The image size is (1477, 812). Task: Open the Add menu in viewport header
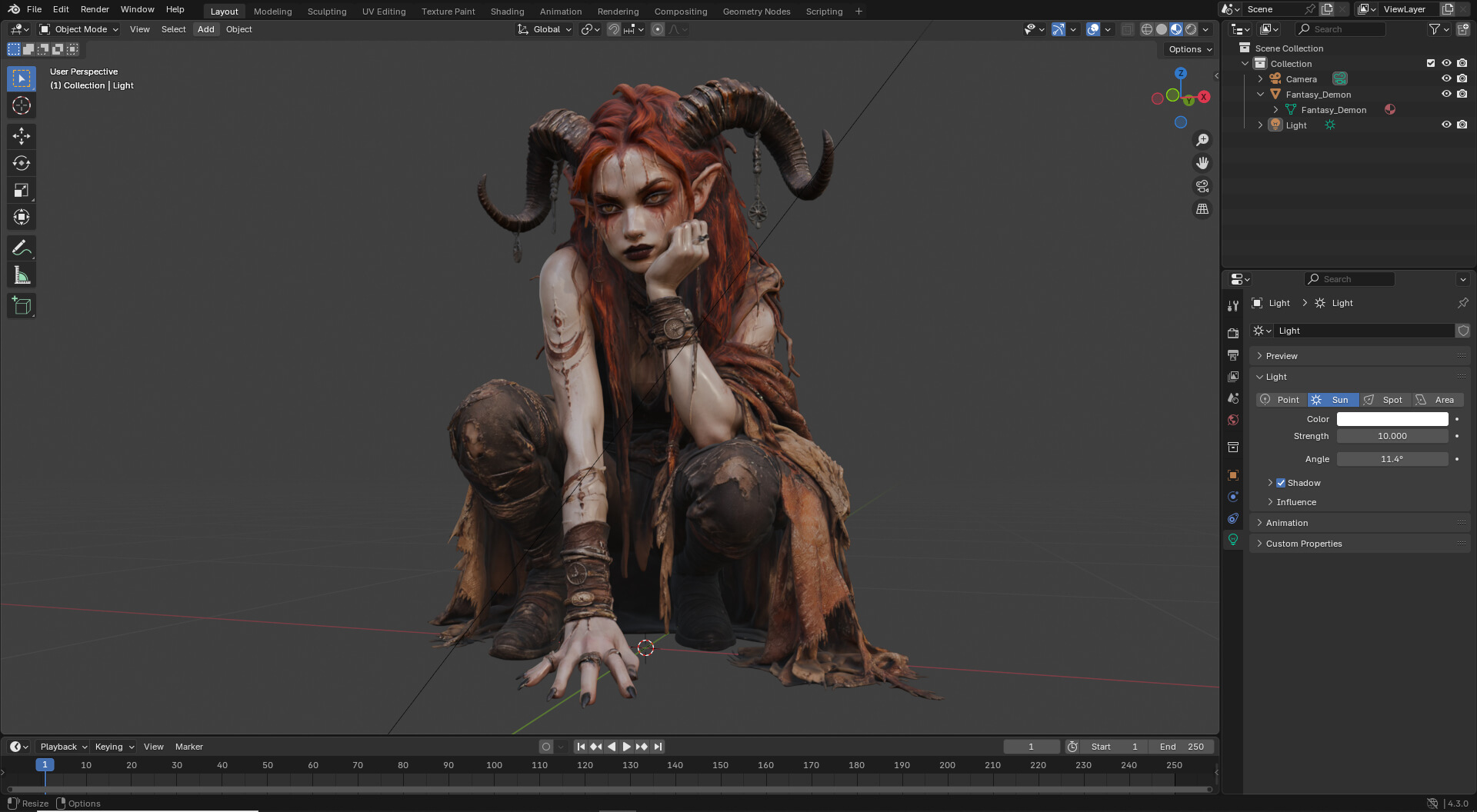pyautogui.click(x=205, y=29)
